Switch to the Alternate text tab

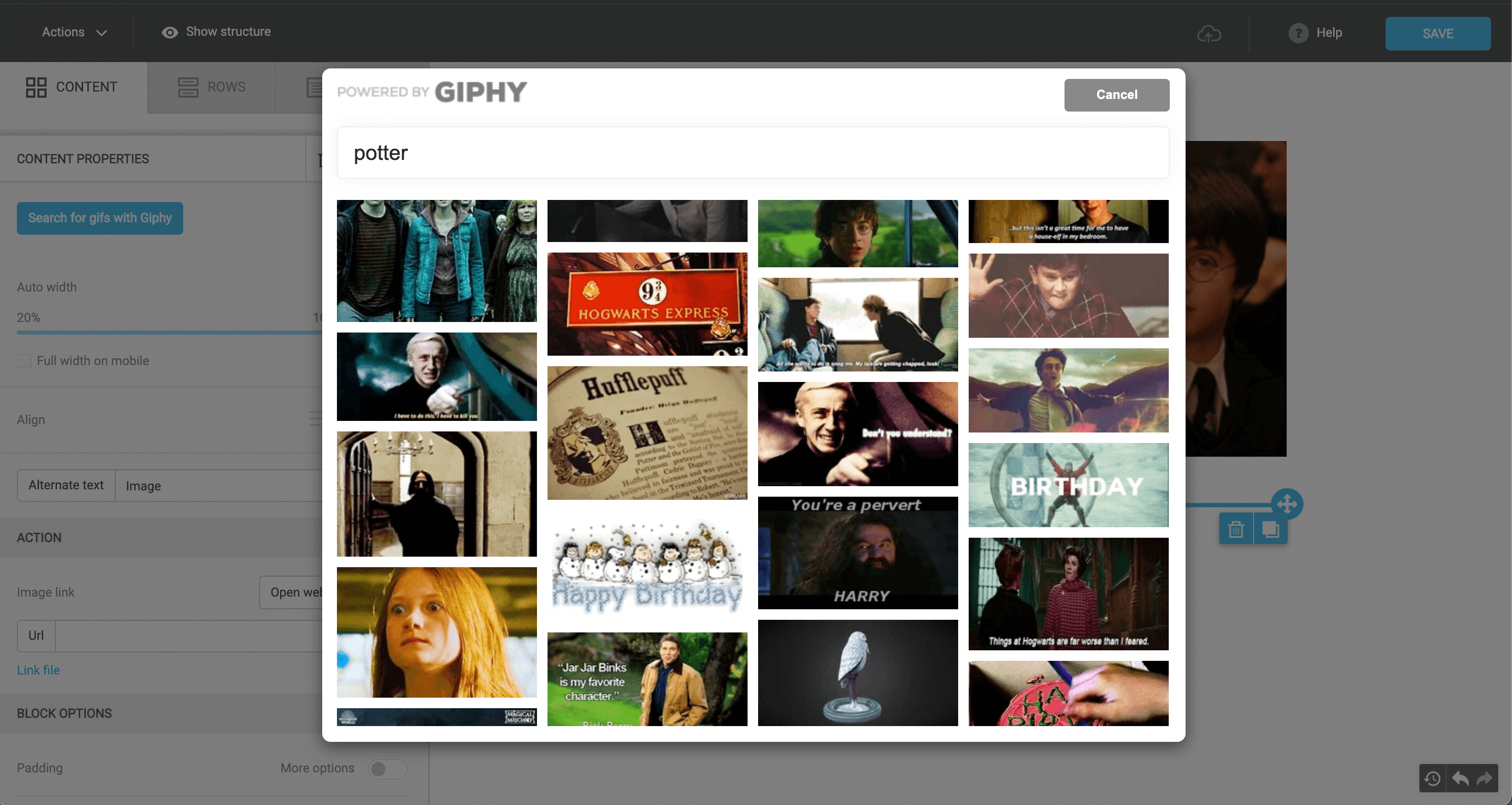click(66, 485)
